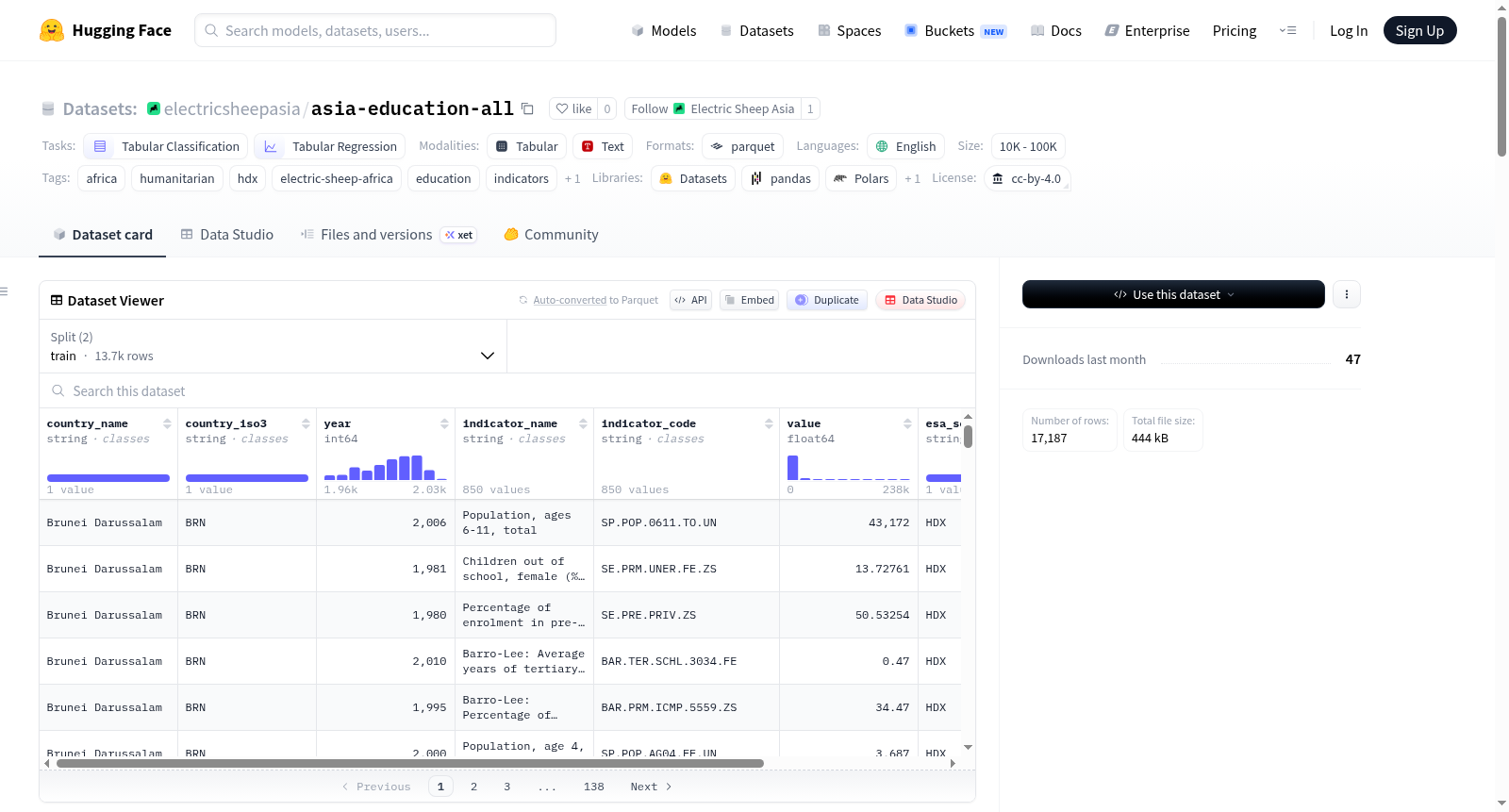Click the Log In link
Image resolution: width=1509 pixels, height=812 pixels.
(1349, 30)
